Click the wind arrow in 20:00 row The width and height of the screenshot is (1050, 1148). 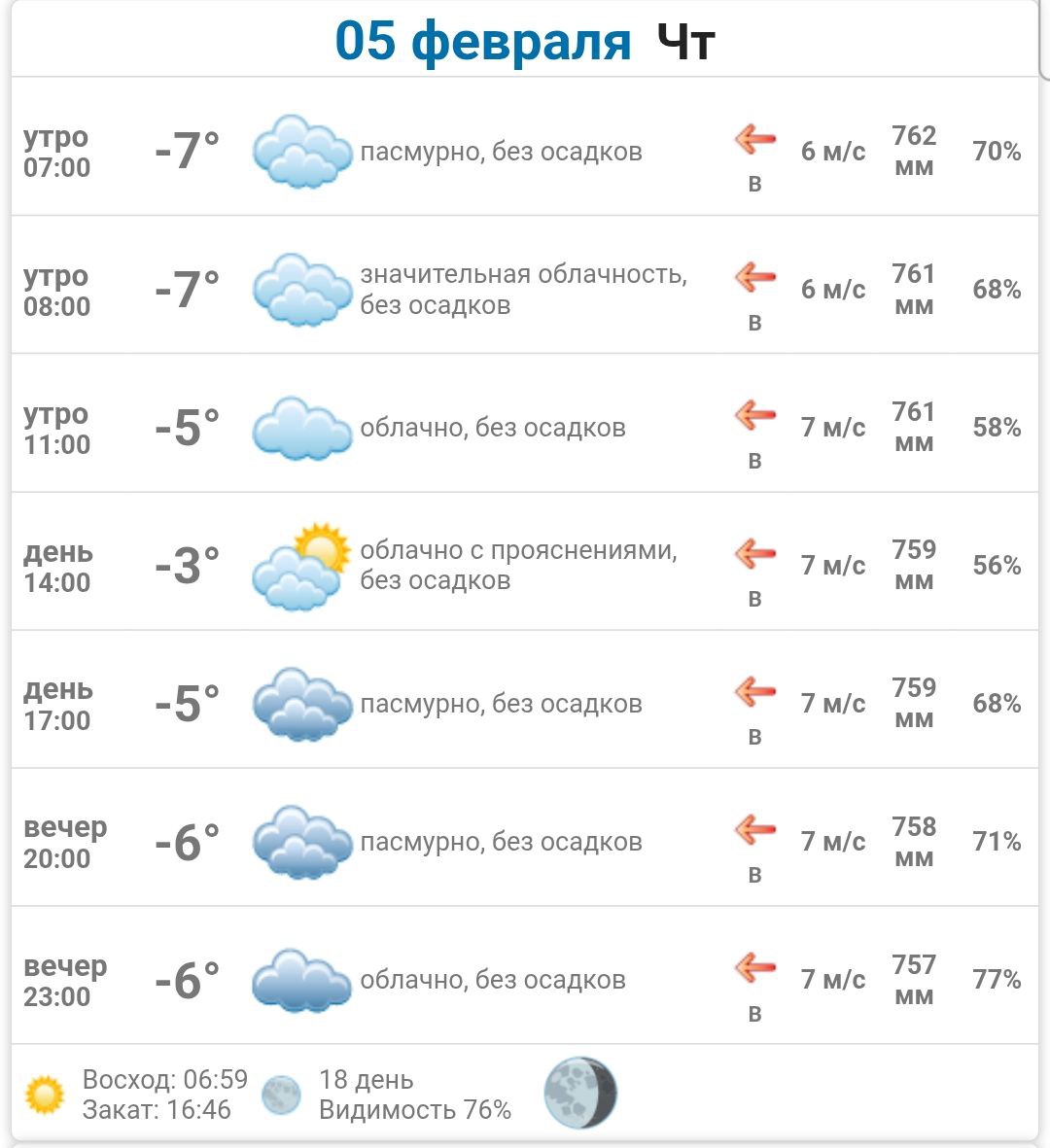click(x=755, y=830)
